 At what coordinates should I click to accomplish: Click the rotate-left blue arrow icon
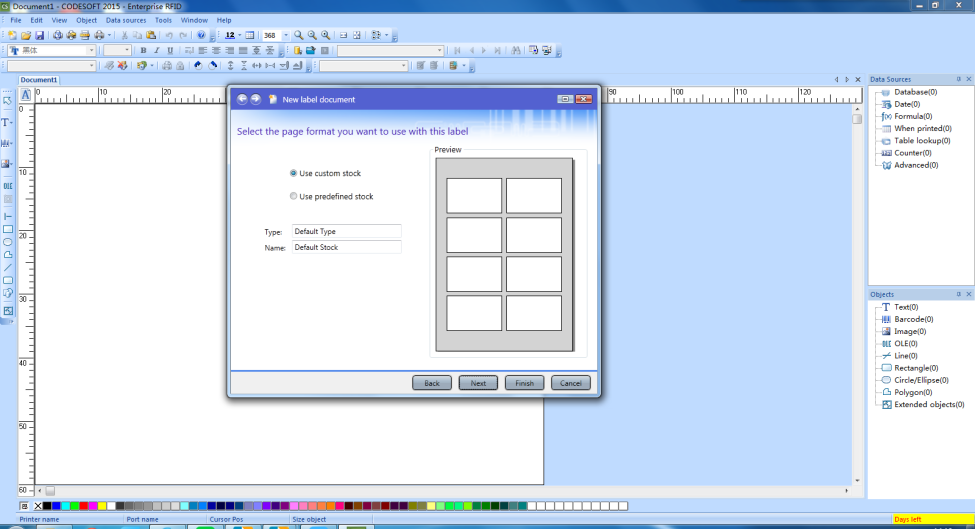(x=198, y=65)
